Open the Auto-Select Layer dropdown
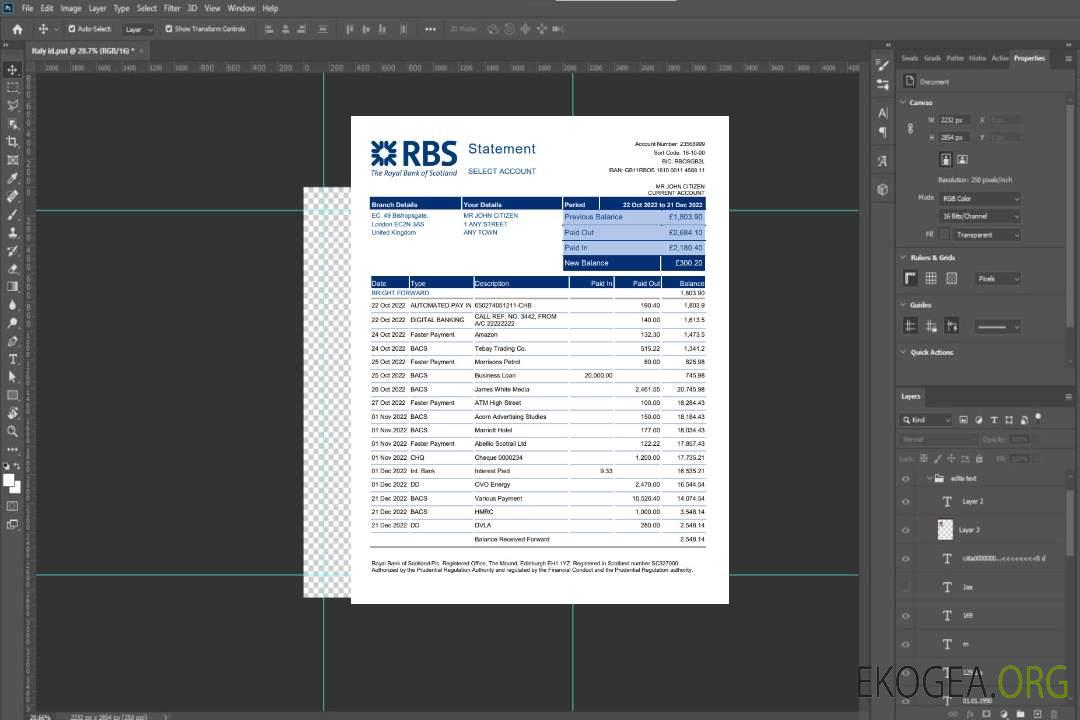 [x=138, y=29]
